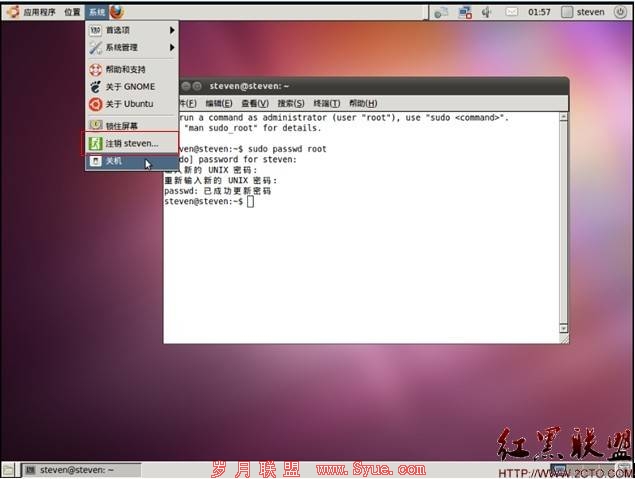The image size is (635, 479).
Task: Click terminal scrollbar up arrow
Action: tap(563, 117)
